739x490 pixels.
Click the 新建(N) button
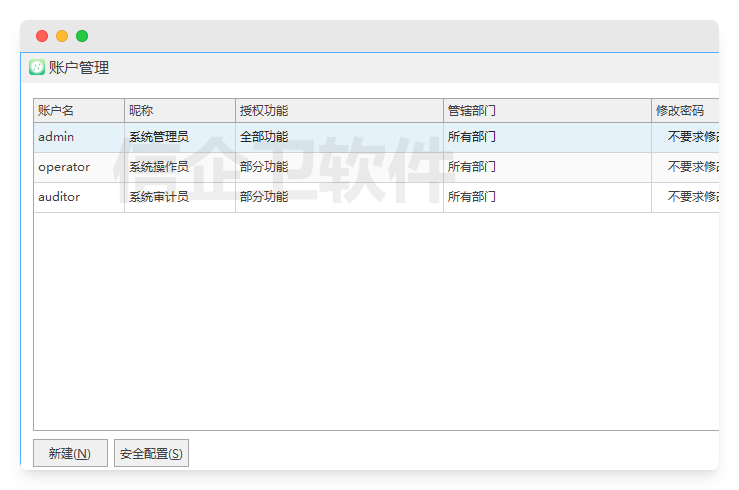coord(70,453)
